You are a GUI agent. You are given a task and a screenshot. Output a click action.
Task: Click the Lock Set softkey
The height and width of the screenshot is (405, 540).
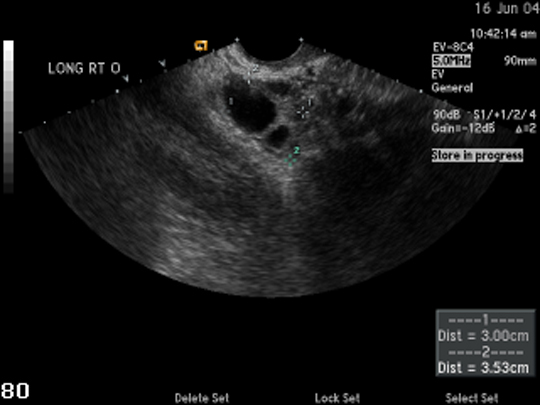pyautogui.click(x=337, y=398)
